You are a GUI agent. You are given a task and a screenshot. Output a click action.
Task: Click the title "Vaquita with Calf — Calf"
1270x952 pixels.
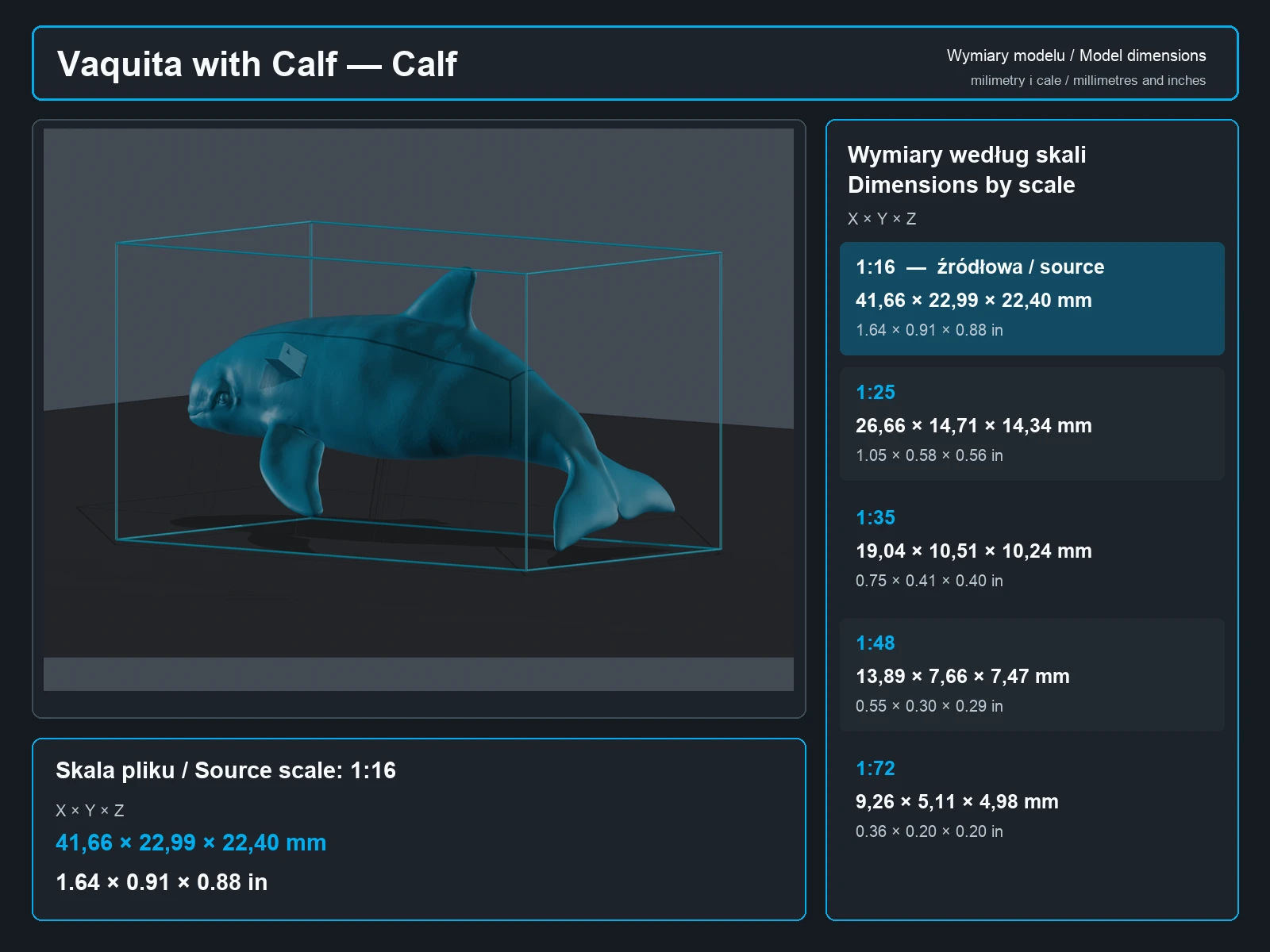pos(257,64)
